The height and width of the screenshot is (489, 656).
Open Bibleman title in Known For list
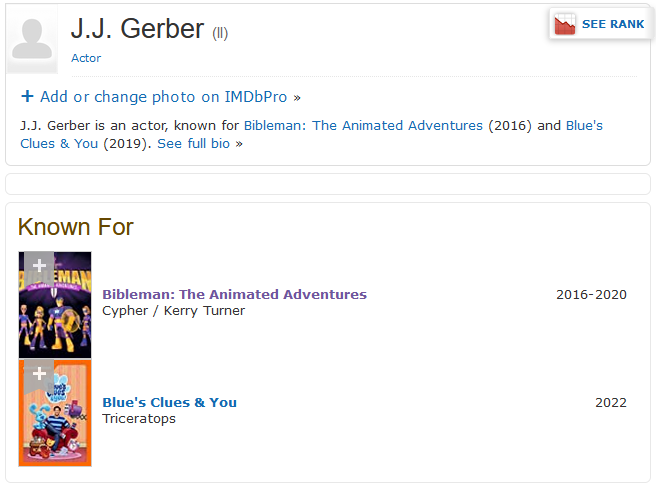[x=234, y=294]
